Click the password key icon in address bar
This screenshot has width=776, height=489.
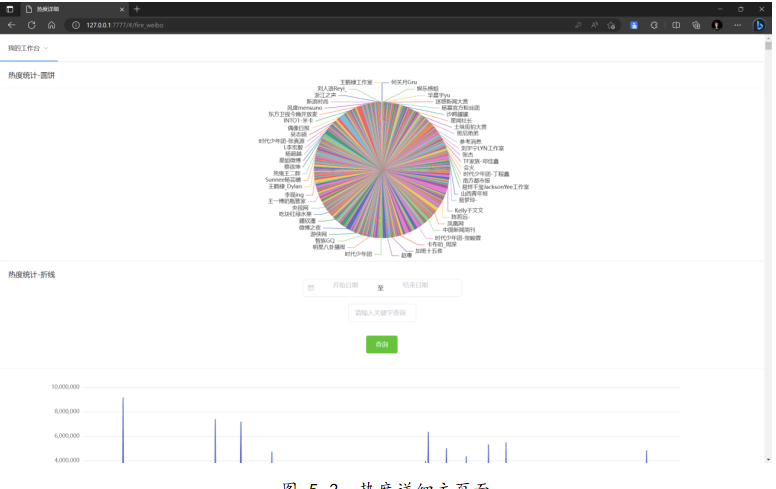578,25
